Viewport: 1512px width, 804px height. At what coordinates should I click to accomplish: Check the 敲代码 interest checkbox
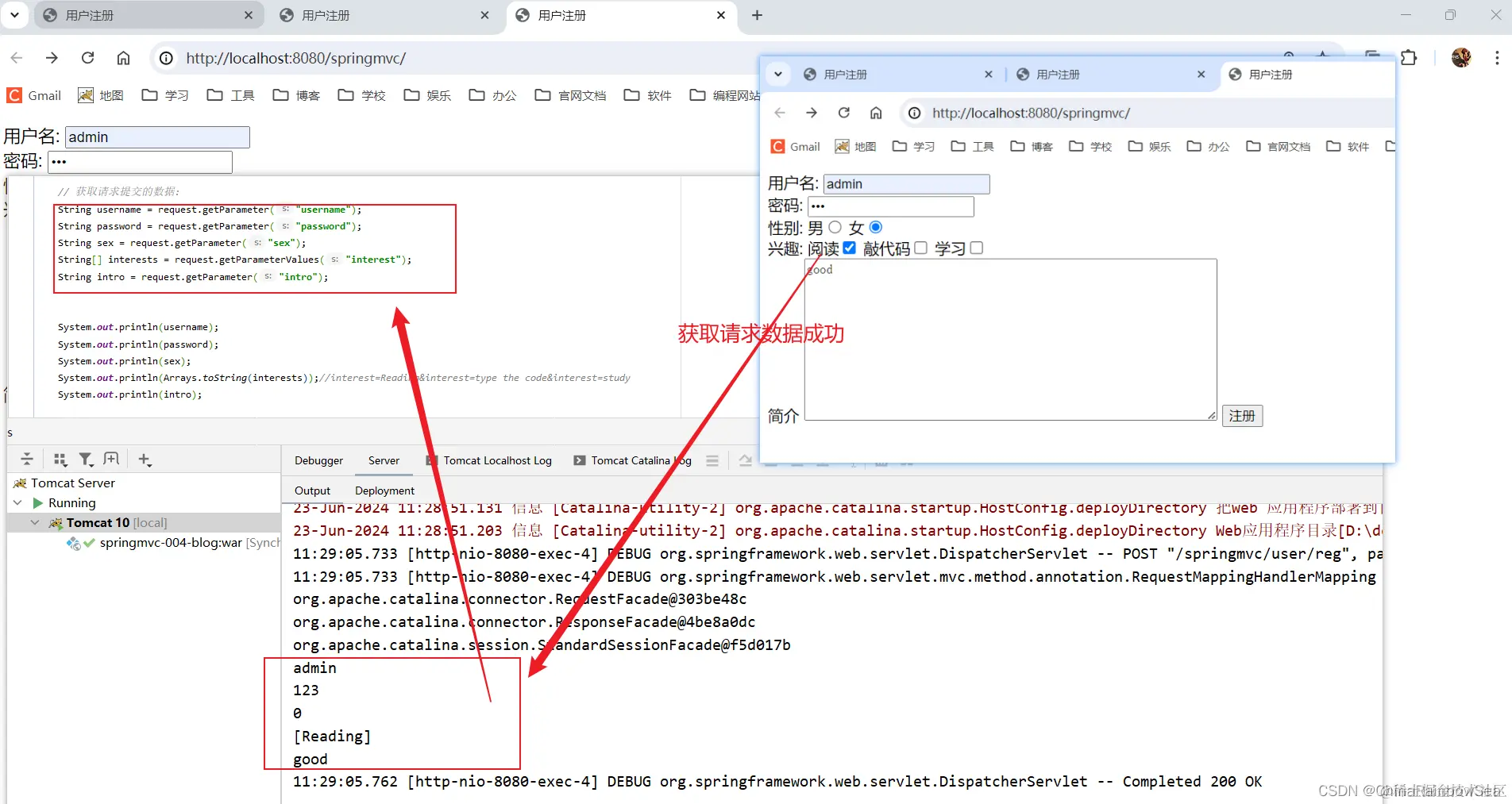pyautogui.click(x=920, y=248)
